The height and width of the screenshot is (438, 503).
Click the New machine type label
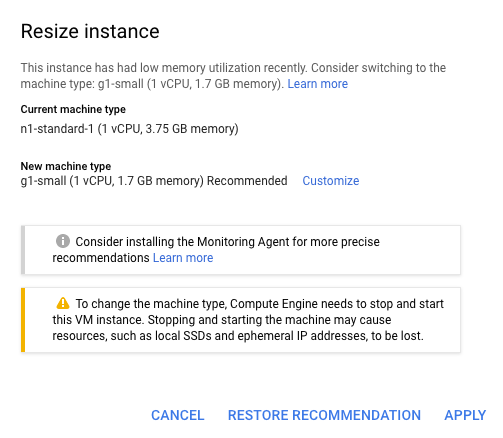pos(66,166)
